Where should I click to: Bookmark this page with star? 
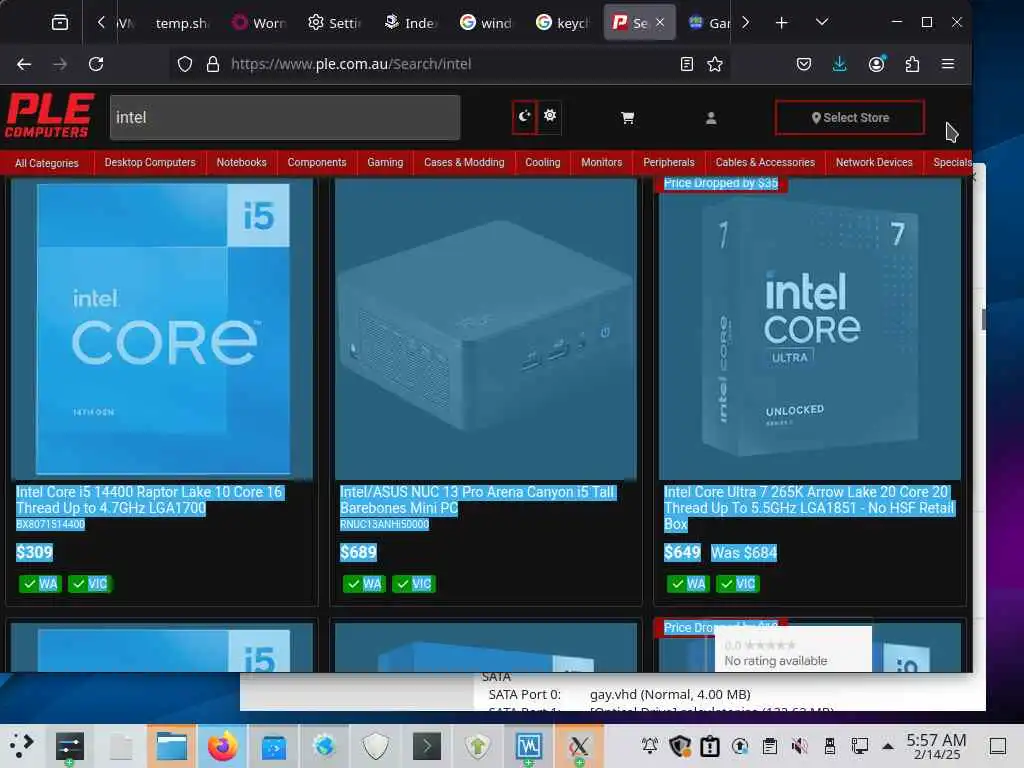(715, 64)
